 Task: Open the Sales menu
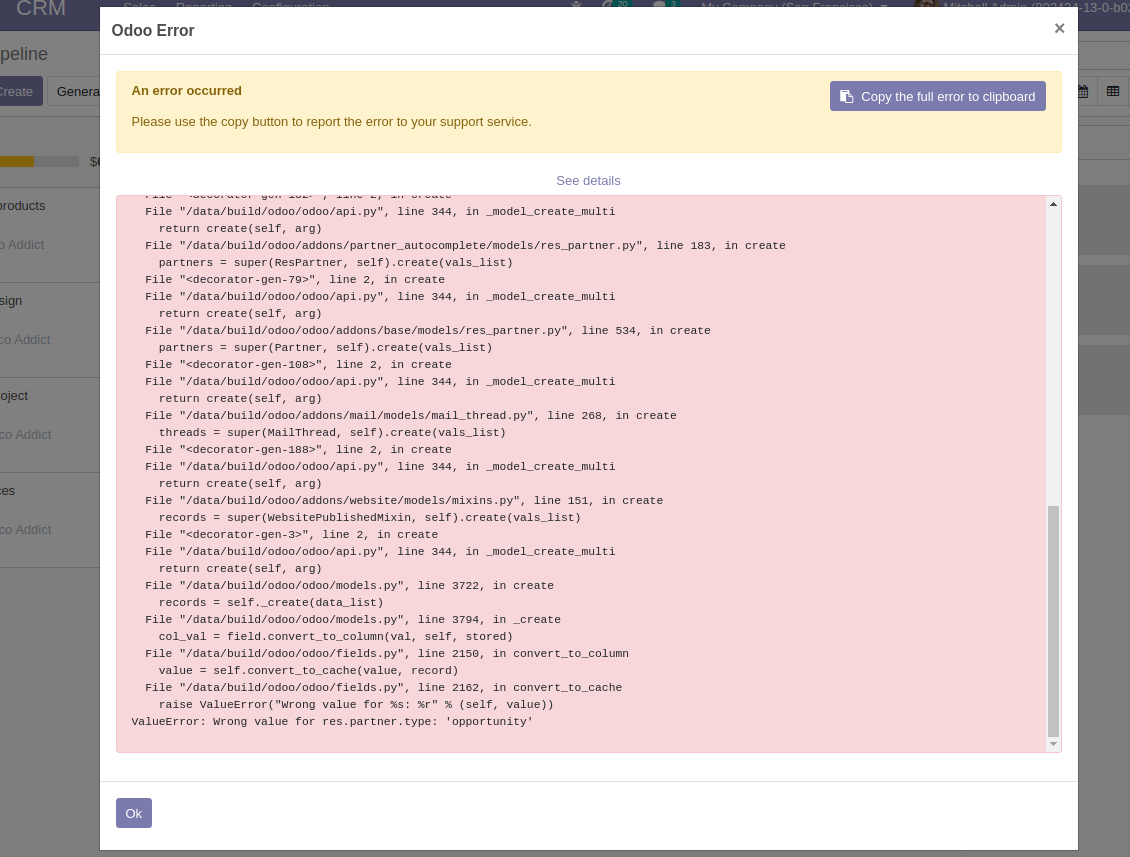tap(139, 6)
